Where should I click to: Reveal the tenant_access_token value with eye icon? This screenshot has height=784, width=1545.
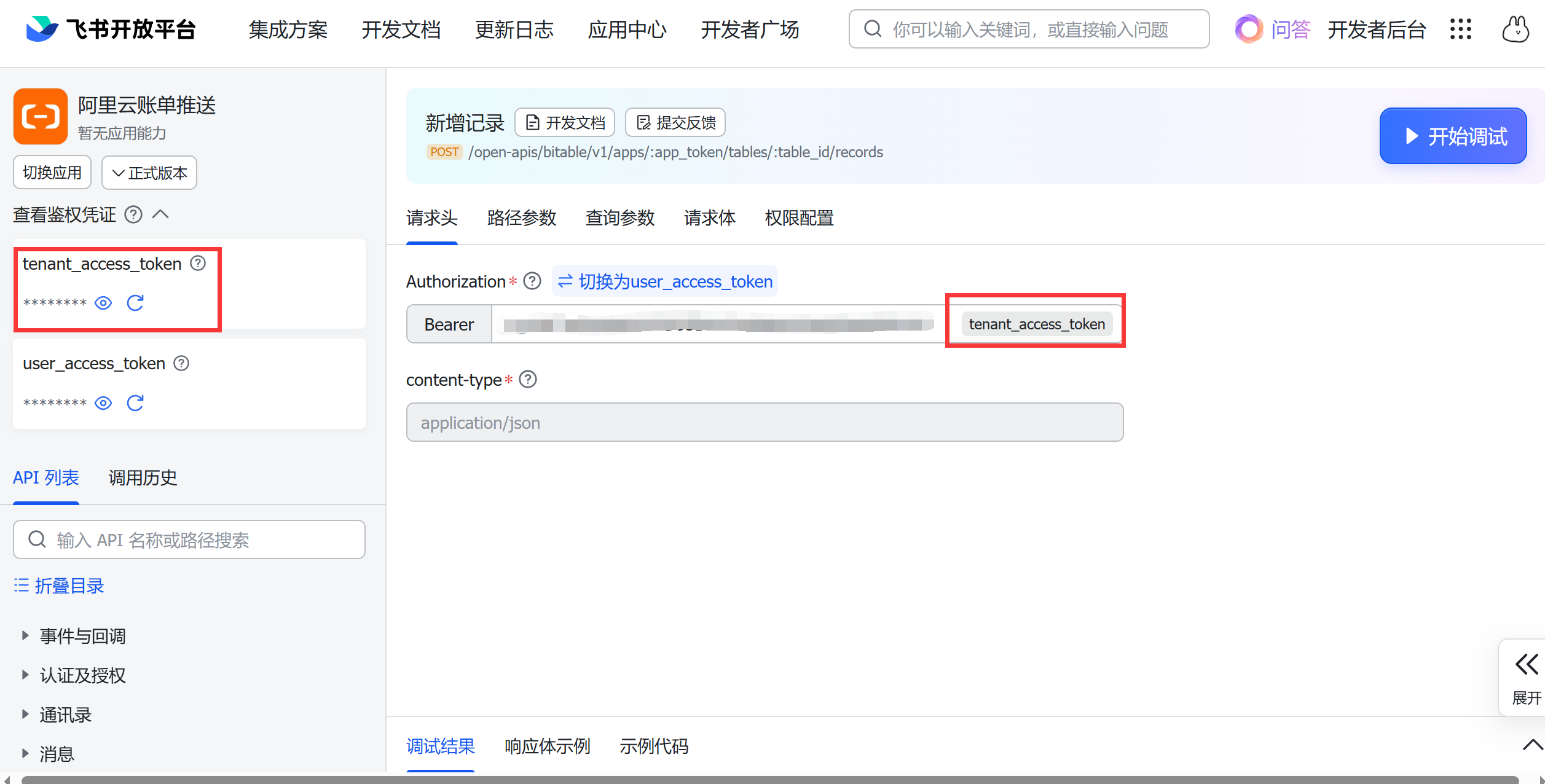[103, 303]
